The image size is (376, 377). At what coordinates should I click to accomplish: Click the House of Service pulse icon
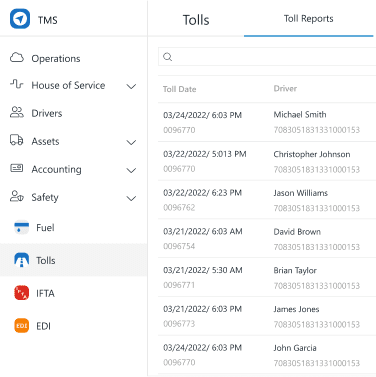pos(17,84)
